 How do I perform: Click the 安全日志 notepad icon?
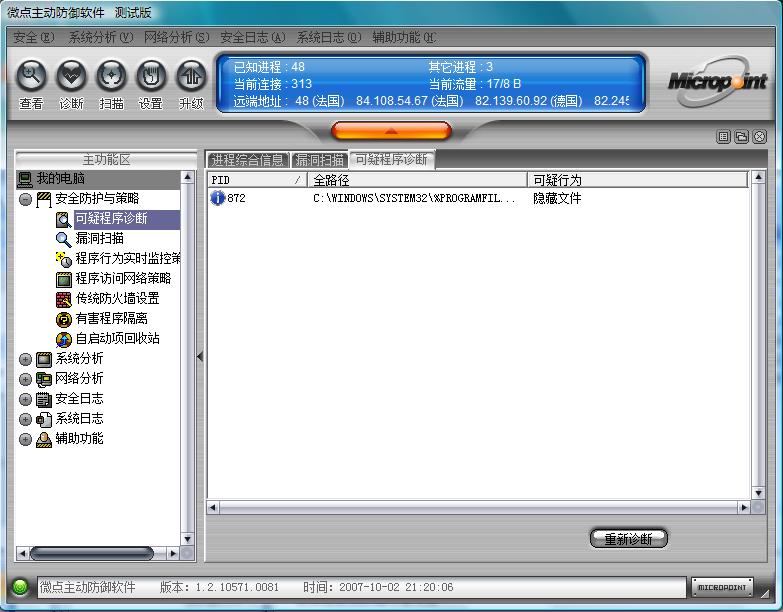(44, 399)
